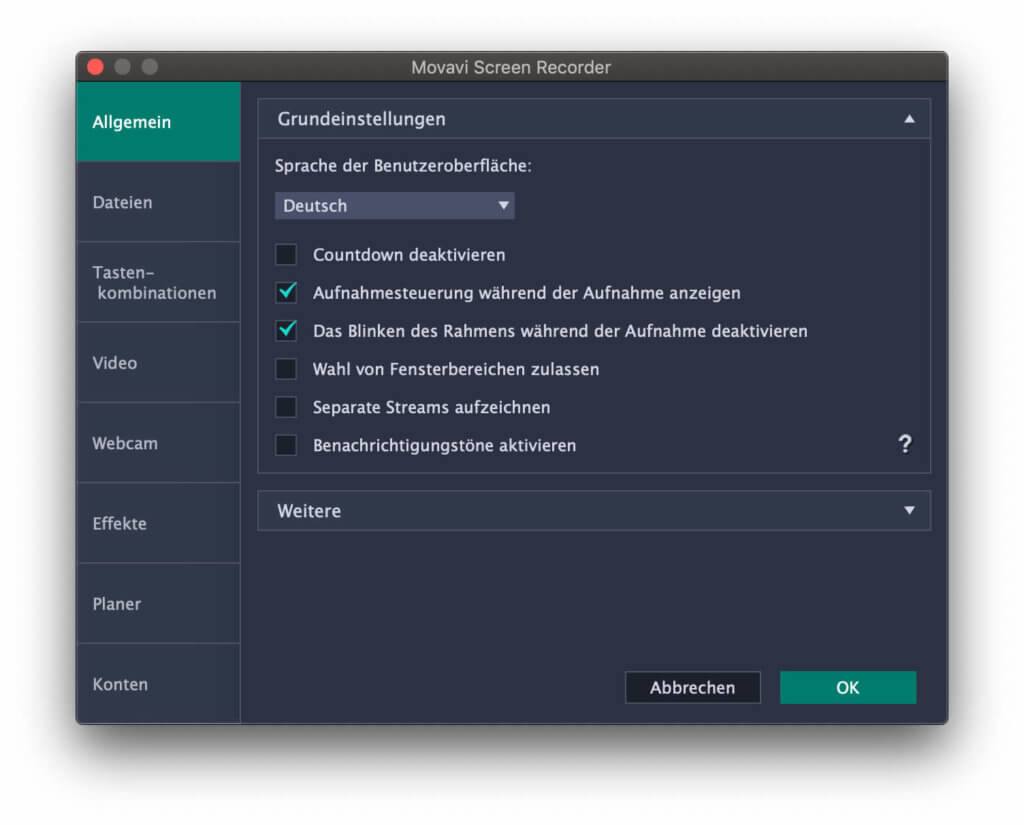Enable Countdown deaktivieren
1024x825 pixels.
tap(286, 255)
